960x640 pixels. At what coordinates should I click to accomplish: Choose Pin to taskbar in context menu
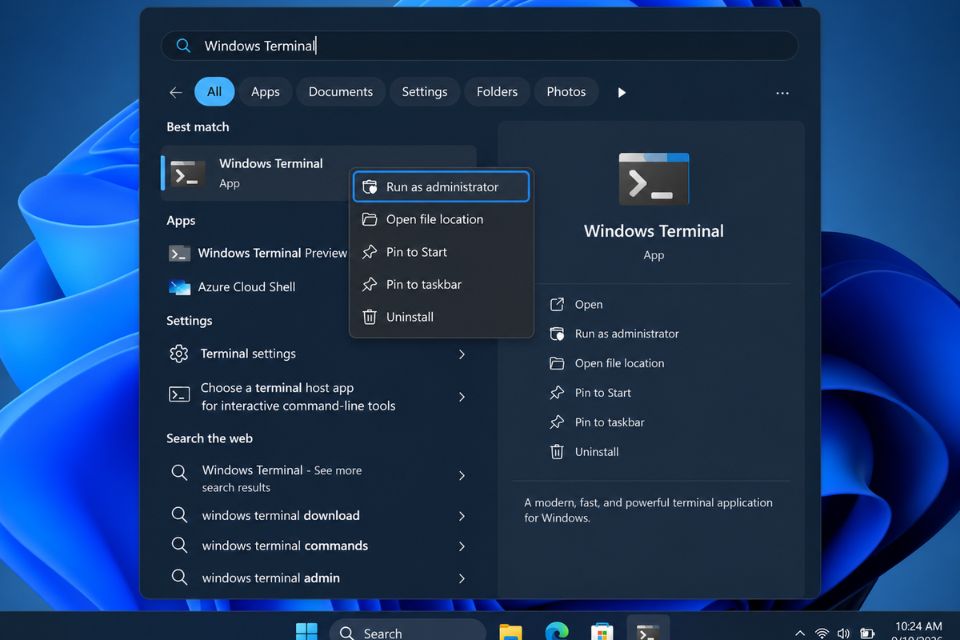tap(441, 284)
